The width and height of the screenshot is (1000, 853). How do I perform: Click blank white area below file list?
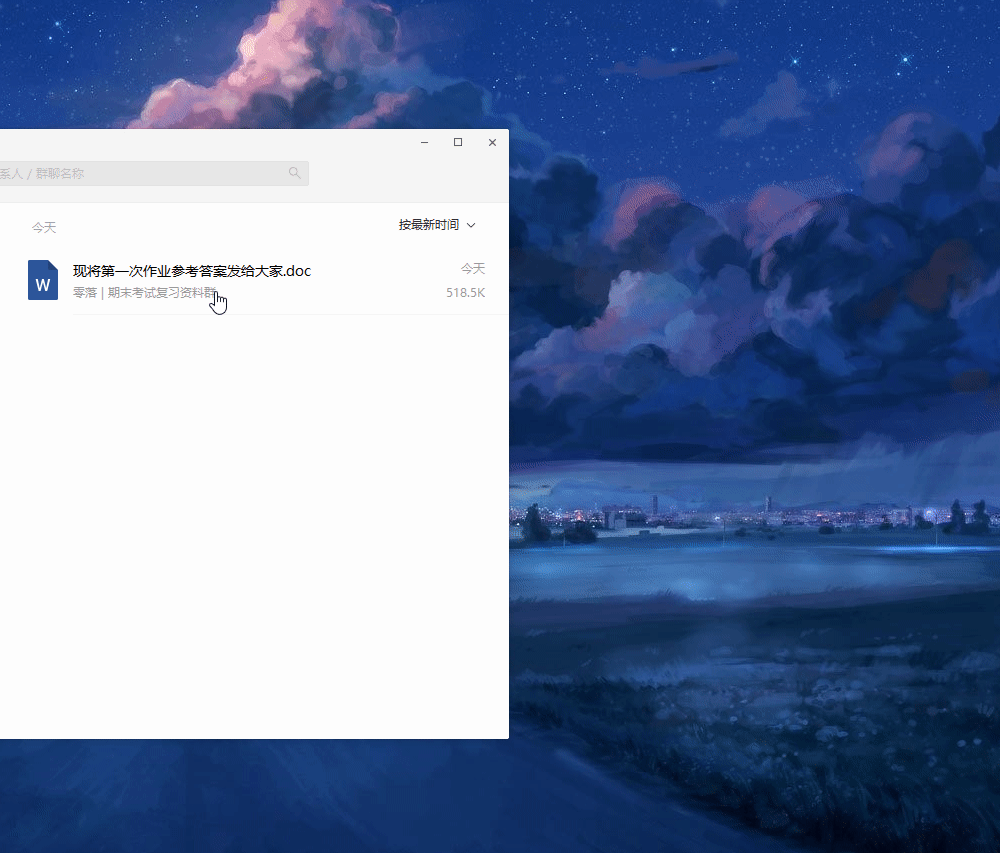[250, 520]
